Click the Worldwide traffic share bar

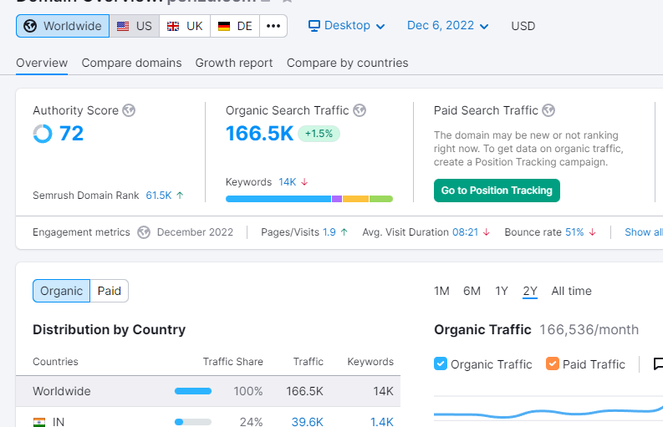click(193, 391)
